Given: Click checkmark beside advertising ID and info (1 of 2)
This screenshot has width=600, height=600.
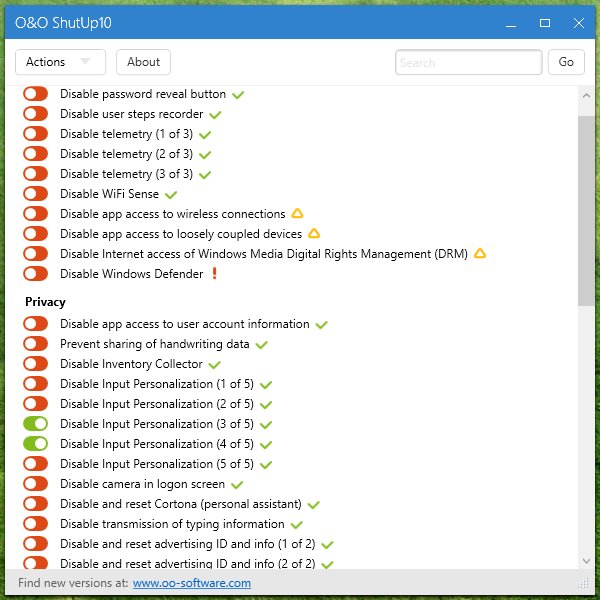Looking at the screenshot, I should tap(328, 545).
